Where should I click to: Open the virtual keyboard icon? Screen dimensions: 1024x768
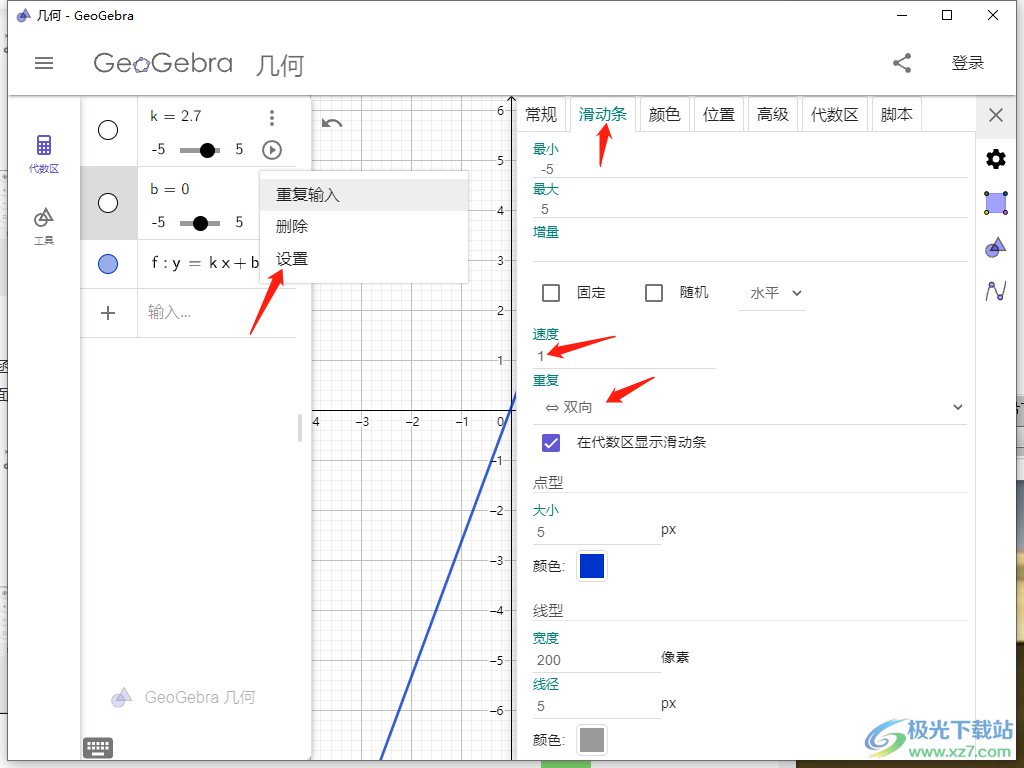pos(98,746)
